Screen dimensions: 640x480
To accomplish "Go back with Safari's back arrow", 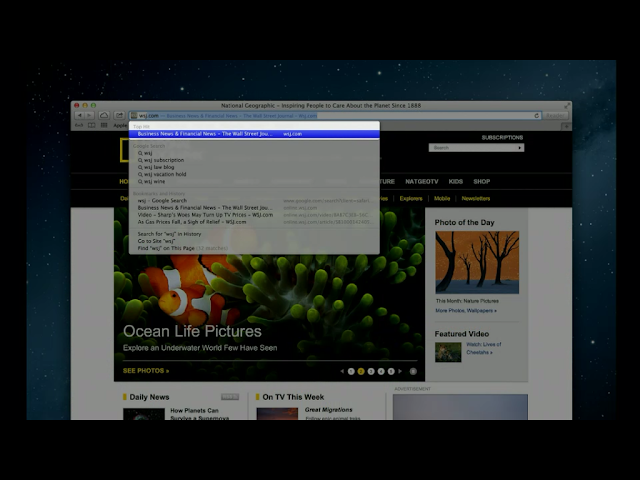I will (x=80, y=116).
